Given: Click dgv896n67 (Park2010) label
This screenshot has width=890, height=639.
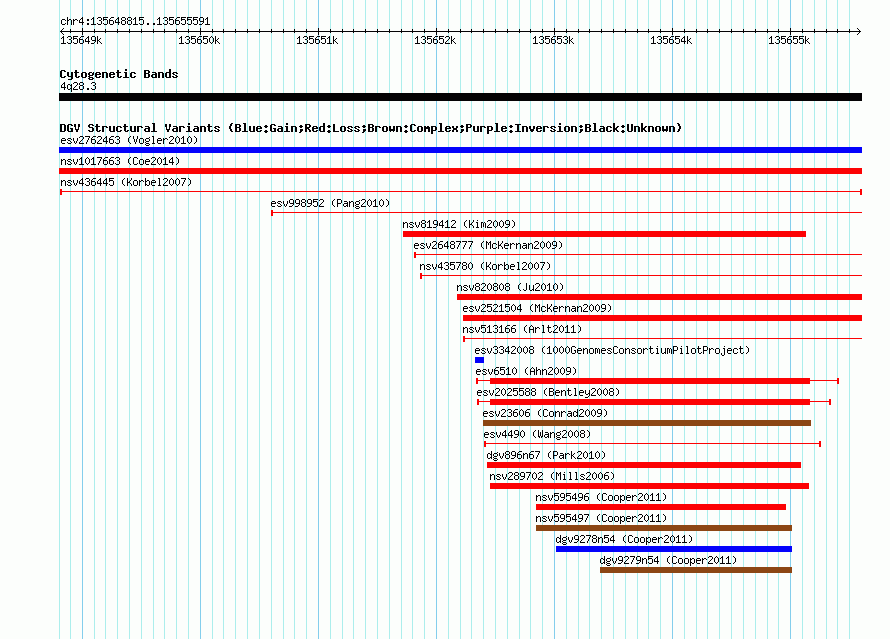Looking at the screenshot, I should point(546,455).
